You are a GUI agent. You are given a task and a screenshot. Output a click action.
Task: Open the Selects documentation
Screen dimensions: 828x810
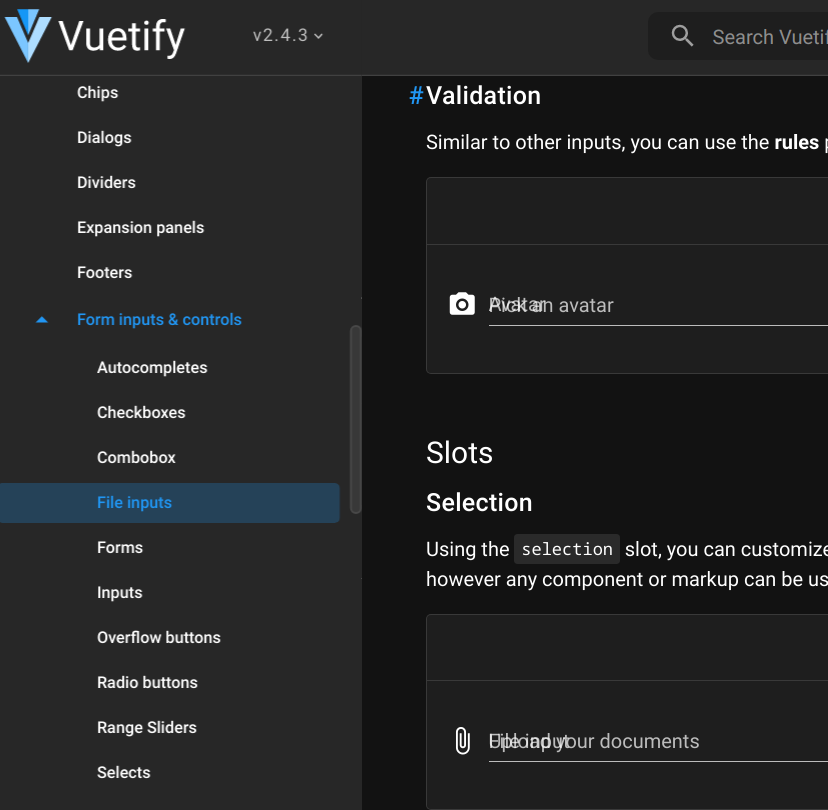123,772
